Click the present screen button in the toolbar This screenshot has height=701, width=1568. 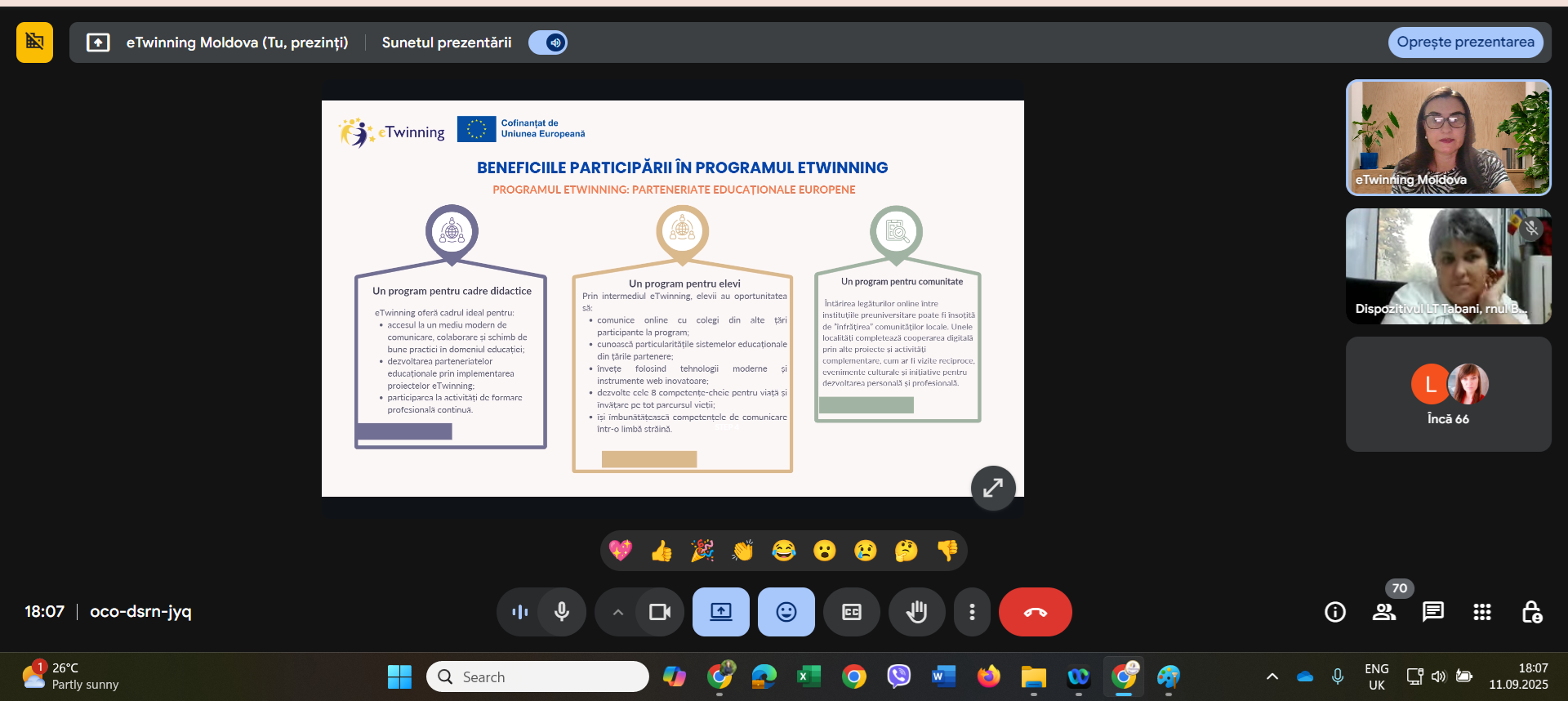coord(721,612)
